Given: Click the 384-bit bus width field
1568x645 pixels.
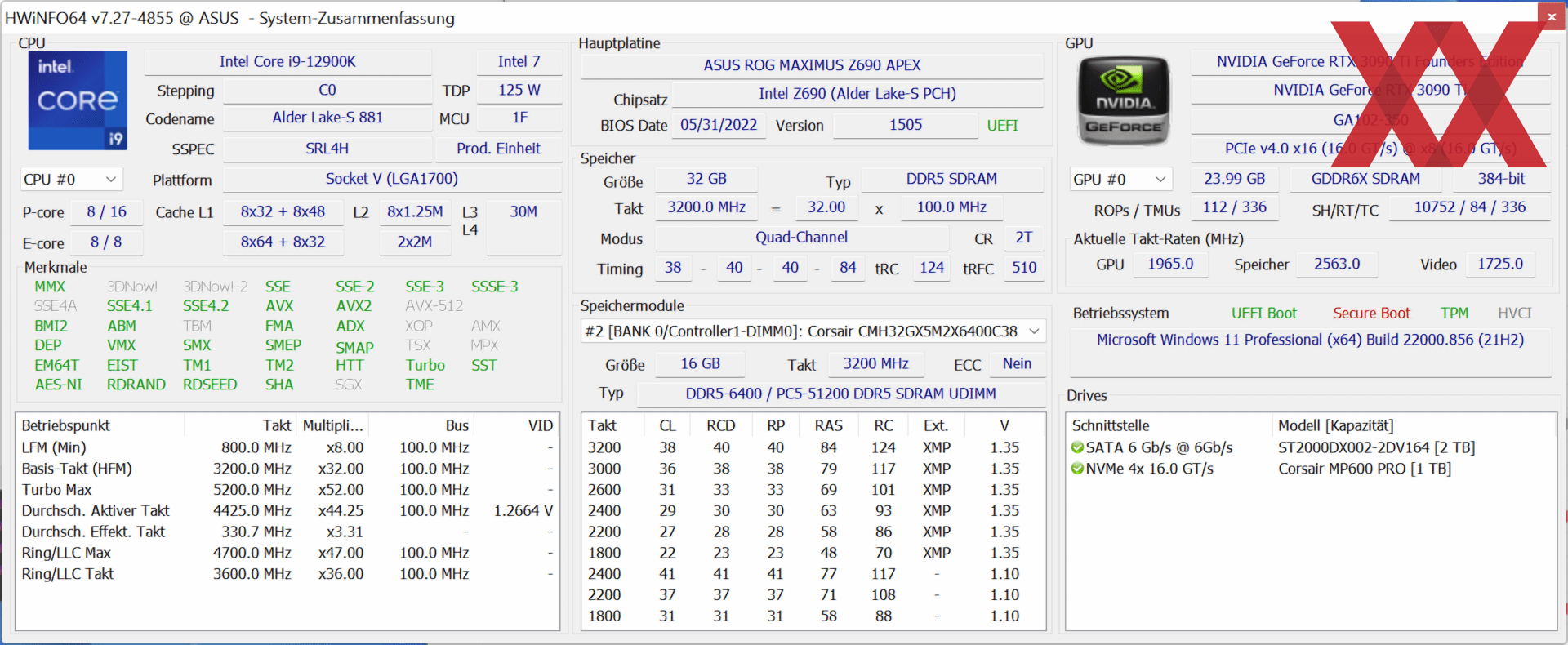Looking at the screenshot, I should (1501, 179).
